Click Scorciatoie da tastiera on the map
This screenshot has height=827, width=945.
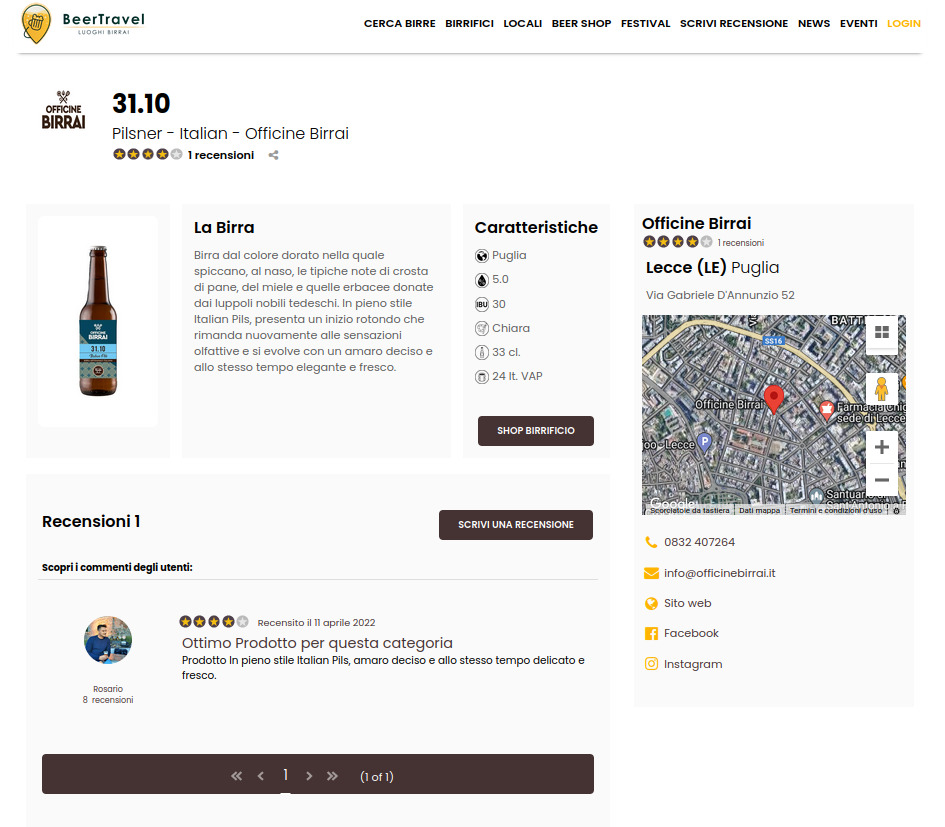(690, 511)
